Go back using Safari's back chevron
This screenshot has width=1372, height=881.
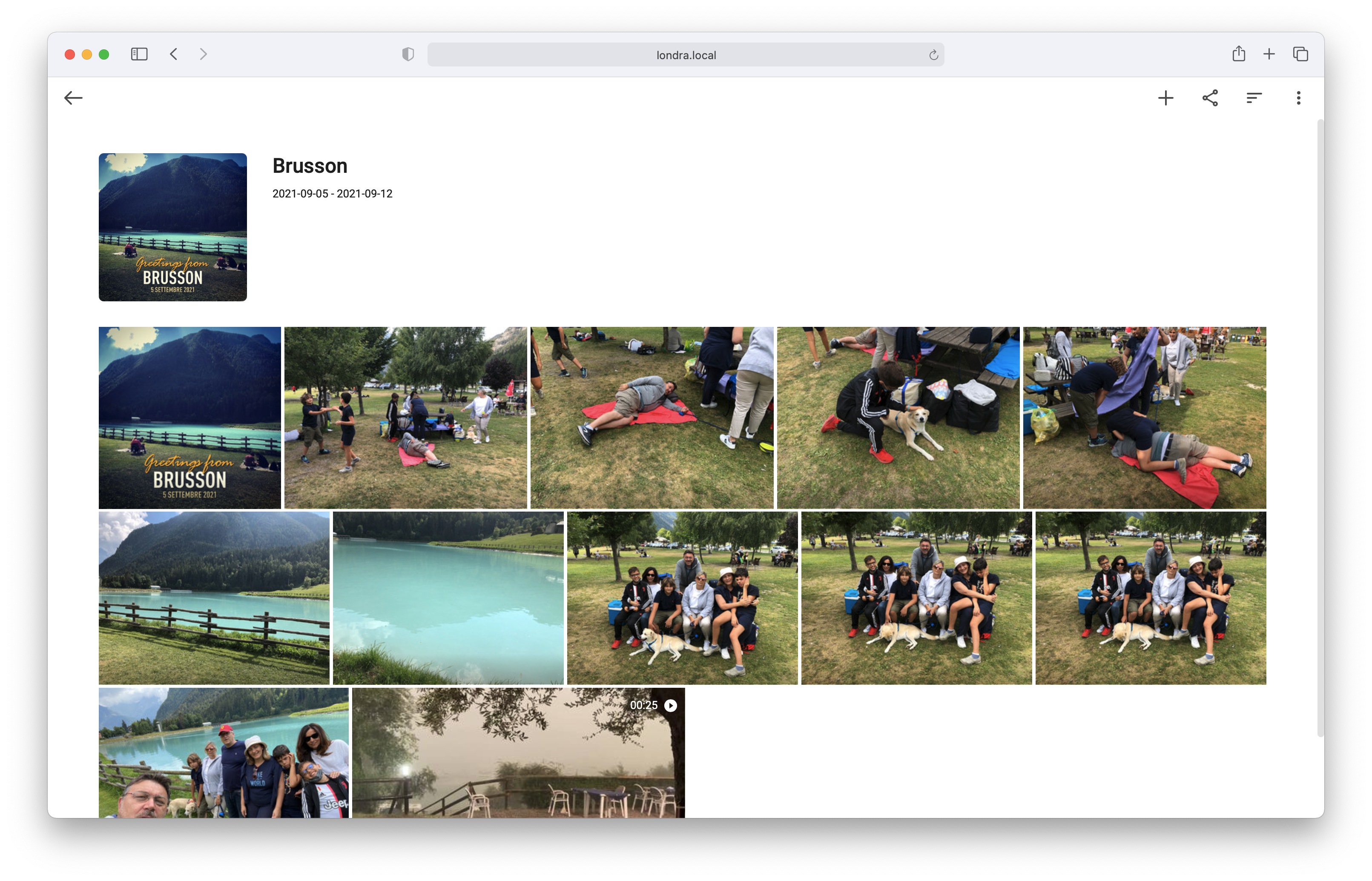174,54
